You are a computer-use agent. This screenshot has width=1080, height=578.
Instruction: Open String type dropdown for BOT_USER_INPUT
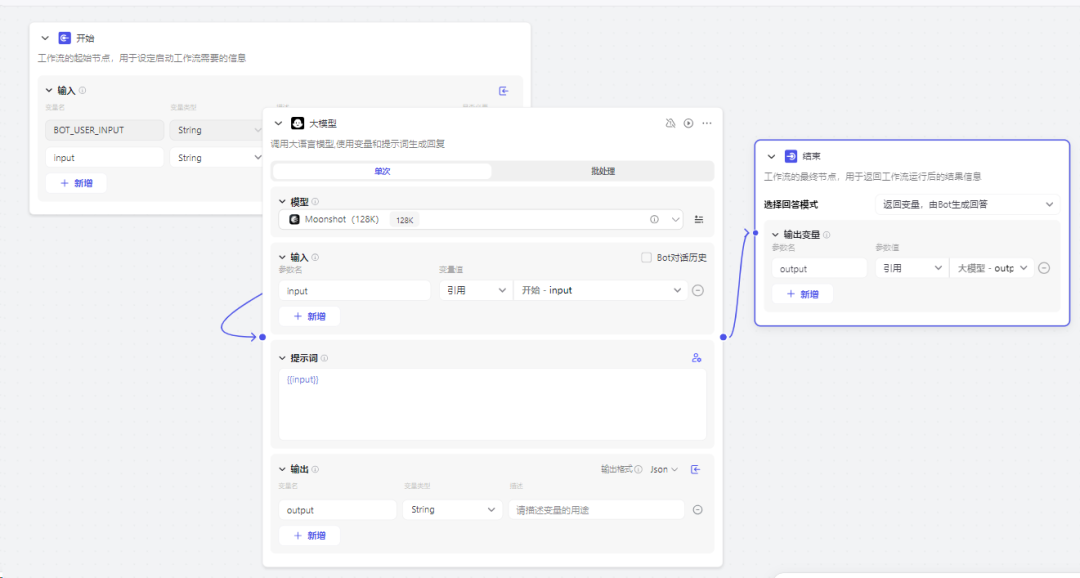click(216, 130)
